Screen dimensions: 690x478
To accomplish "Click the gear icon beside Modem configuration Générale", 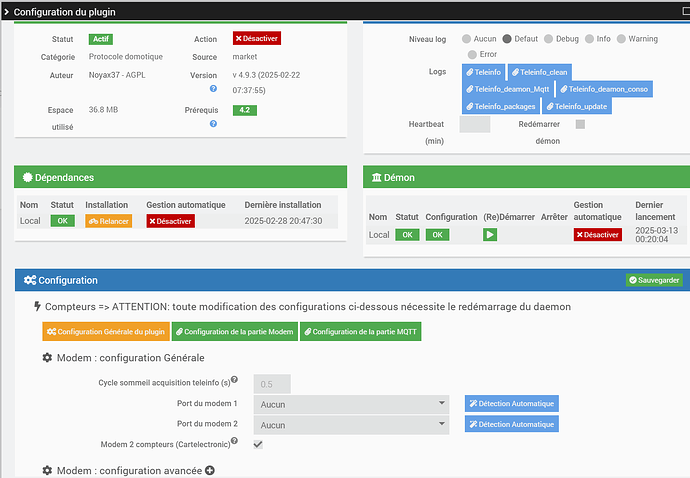I will coord(47,357).
